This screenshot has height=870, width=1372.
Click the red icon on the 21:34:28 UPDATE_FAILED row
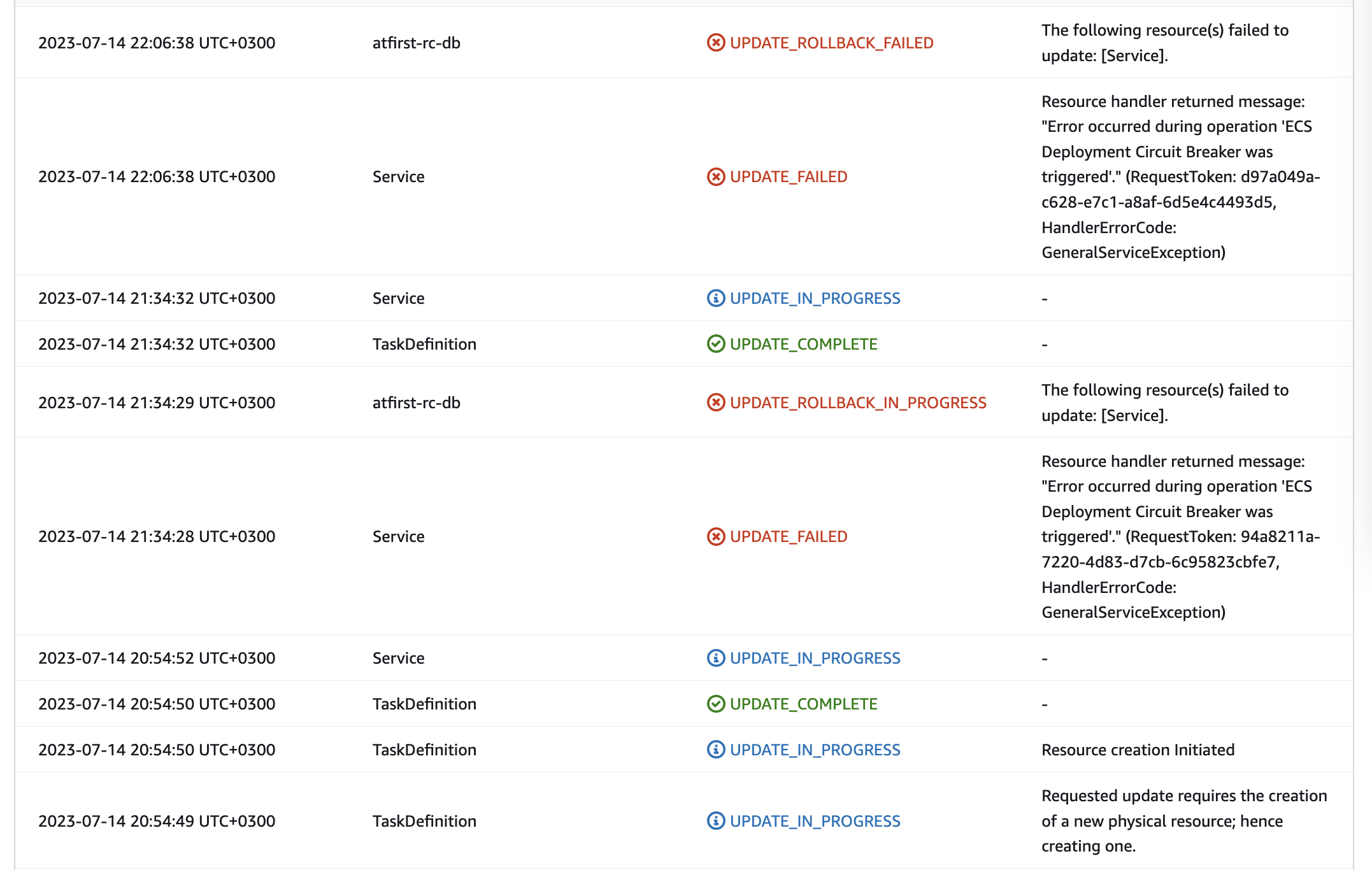click(715, 536)
